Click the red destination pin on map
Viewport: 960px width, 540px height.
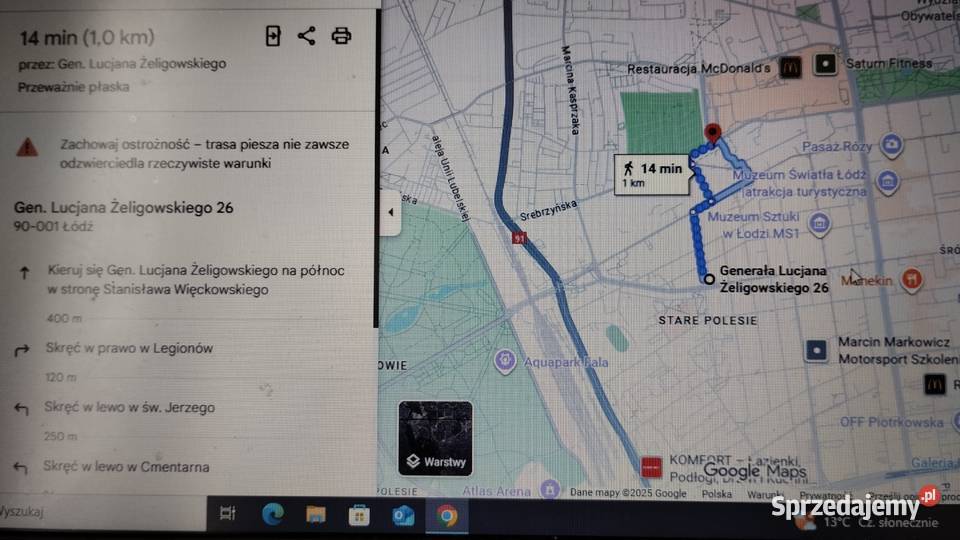[713, 133]
